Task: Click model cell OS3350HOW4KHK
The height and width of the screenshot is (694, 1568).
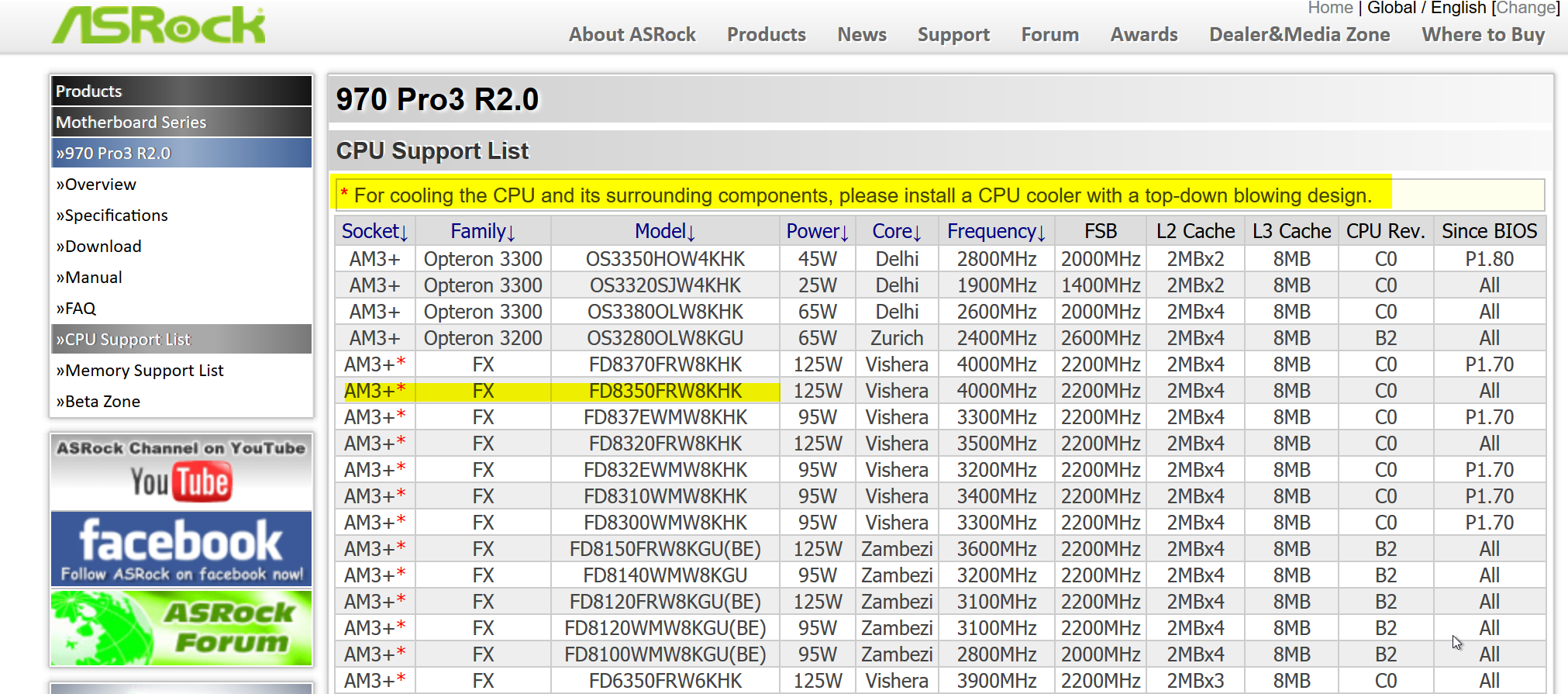Action: 665,259
